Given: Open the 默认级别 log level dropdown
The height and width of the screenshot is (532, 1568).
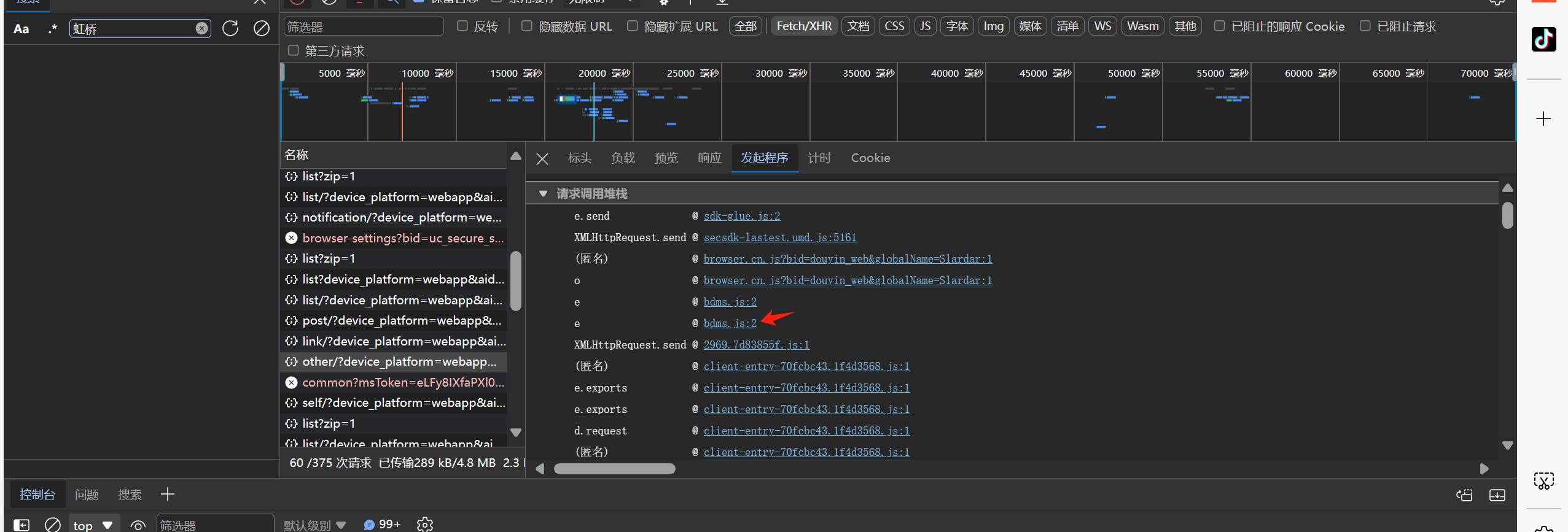Looking at the screenshot, I should click(314, 525).
